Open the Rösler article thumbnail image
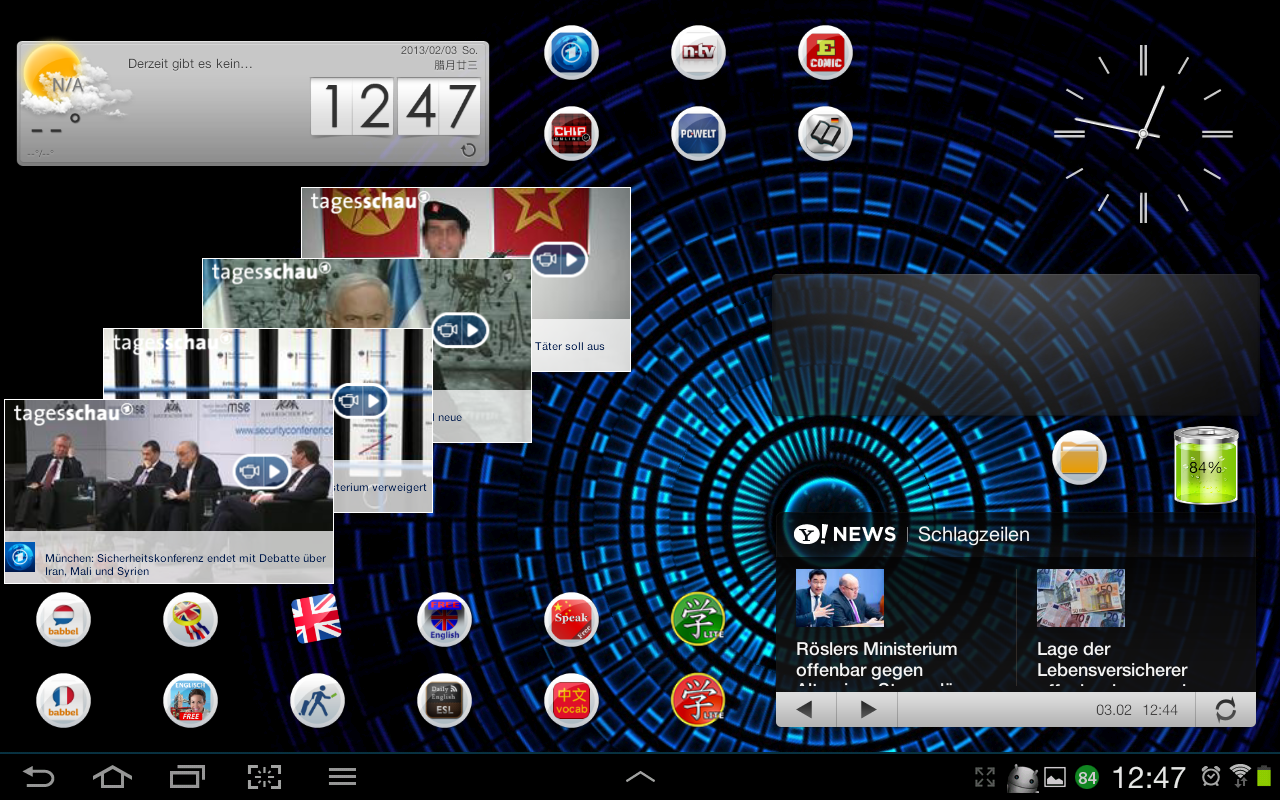 point(839,598)
